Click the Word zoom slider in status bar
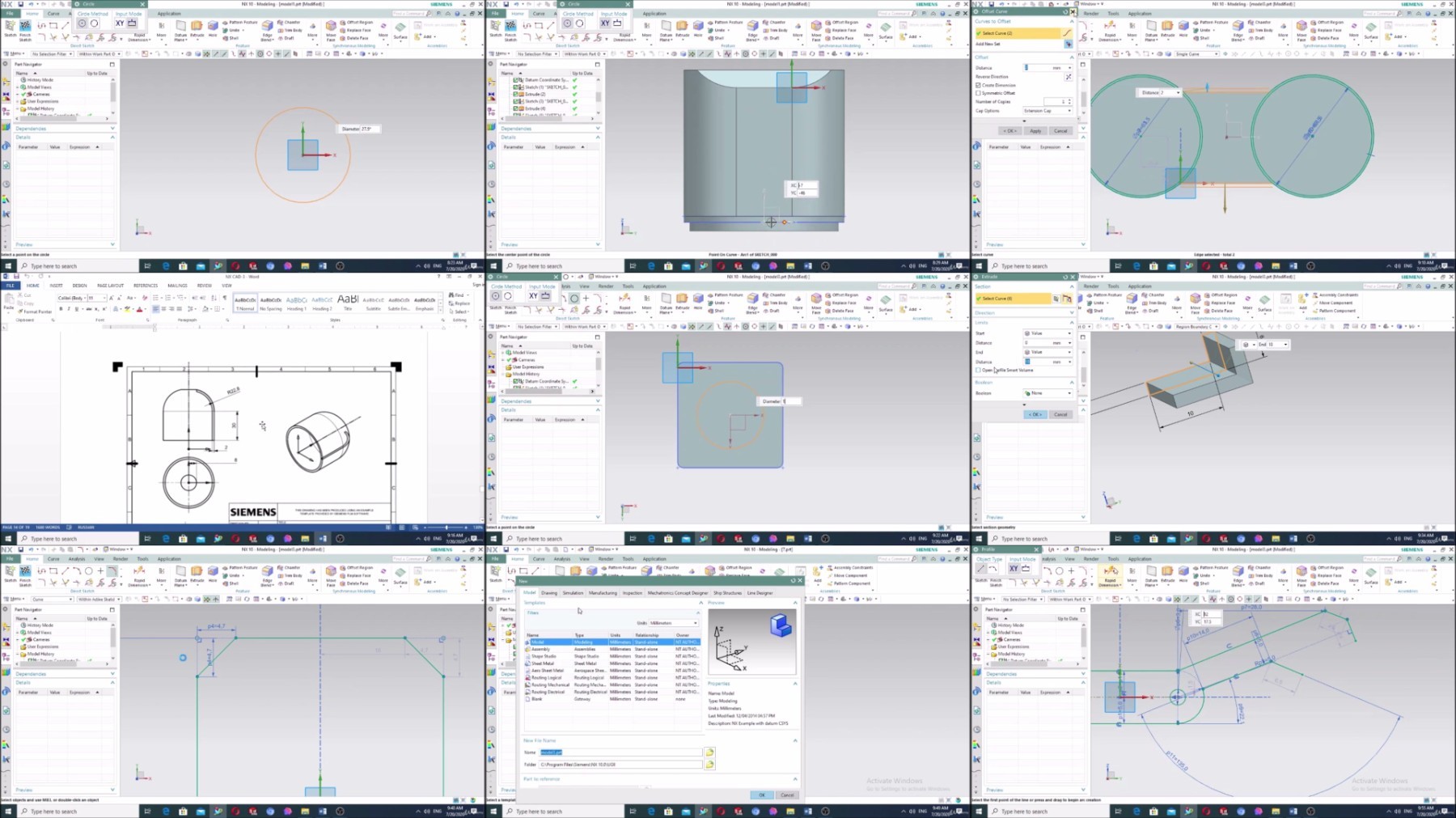Viewport: 1456px width, 818px height. coord(447,528)
